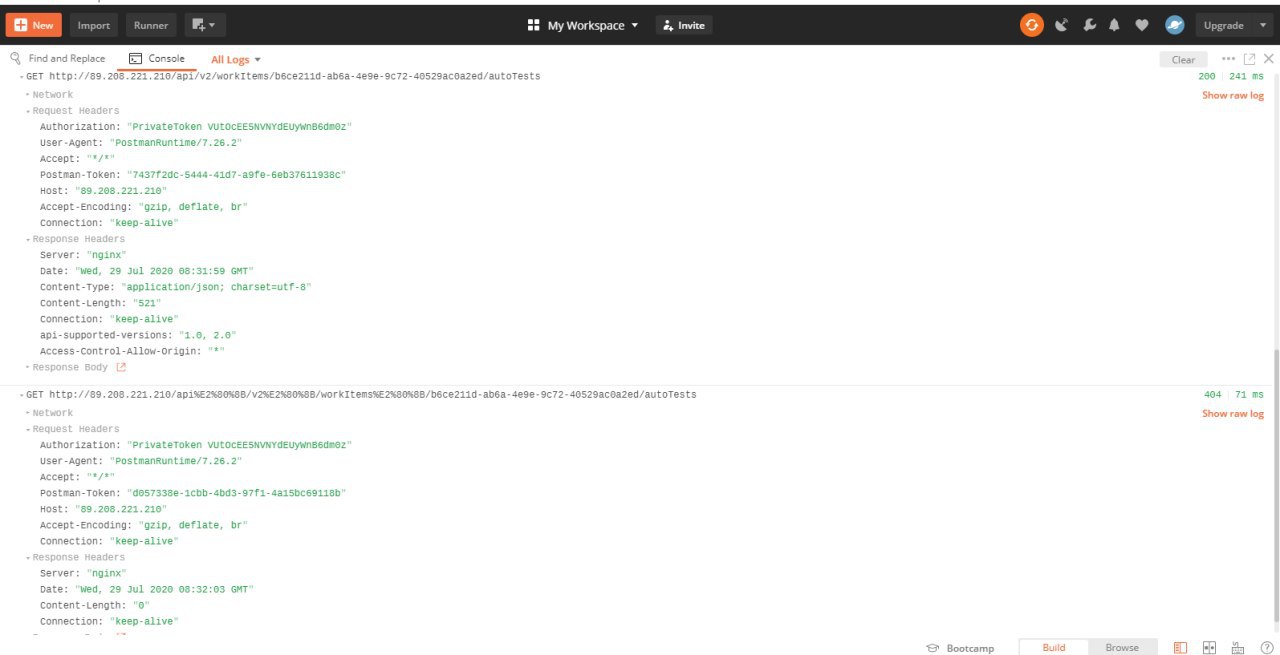Click the Find and Replace magnifier icon
This screenshot has width=1280, height=655.
(x=15, y=59)
